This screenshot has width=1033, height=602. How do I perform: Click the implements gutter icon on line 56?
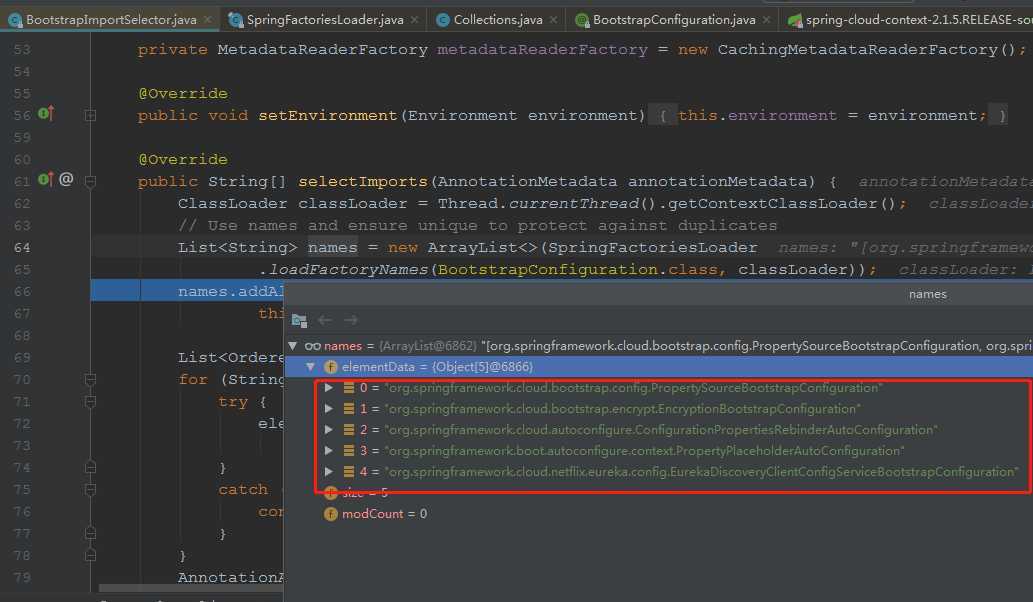[45, 113]
